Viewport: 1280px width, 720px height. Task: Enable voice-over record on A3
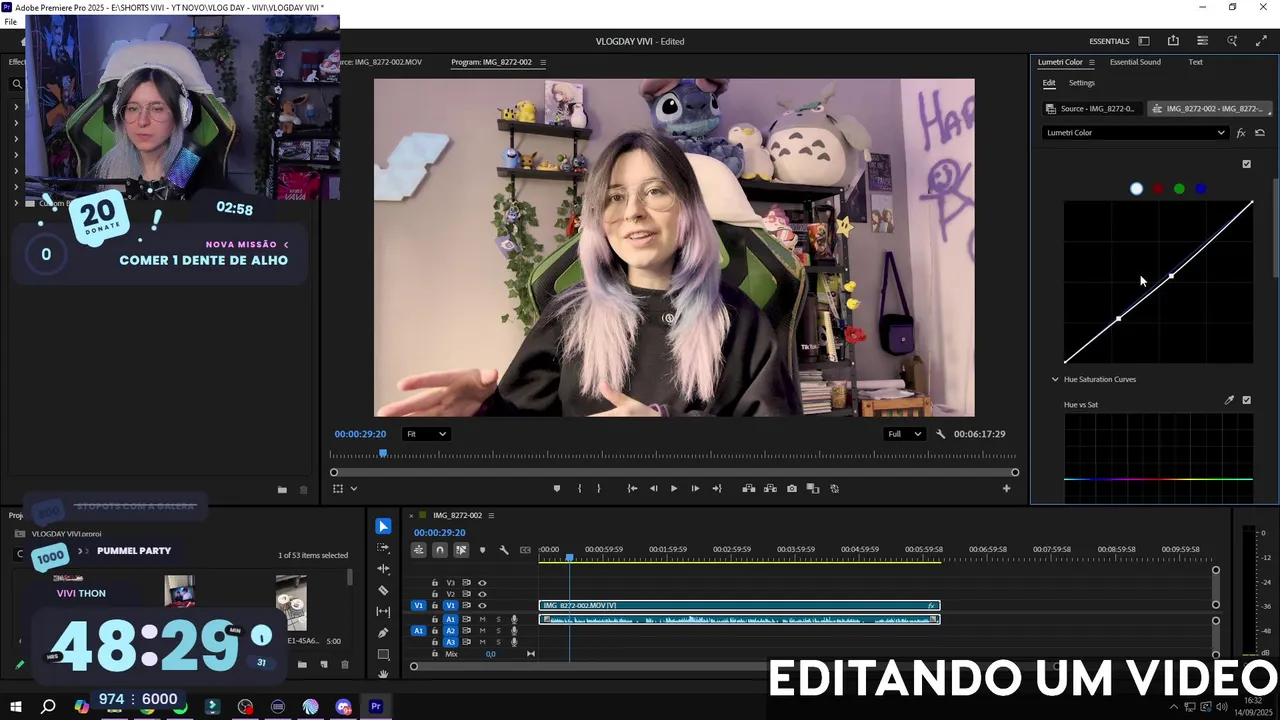[514, 642]
